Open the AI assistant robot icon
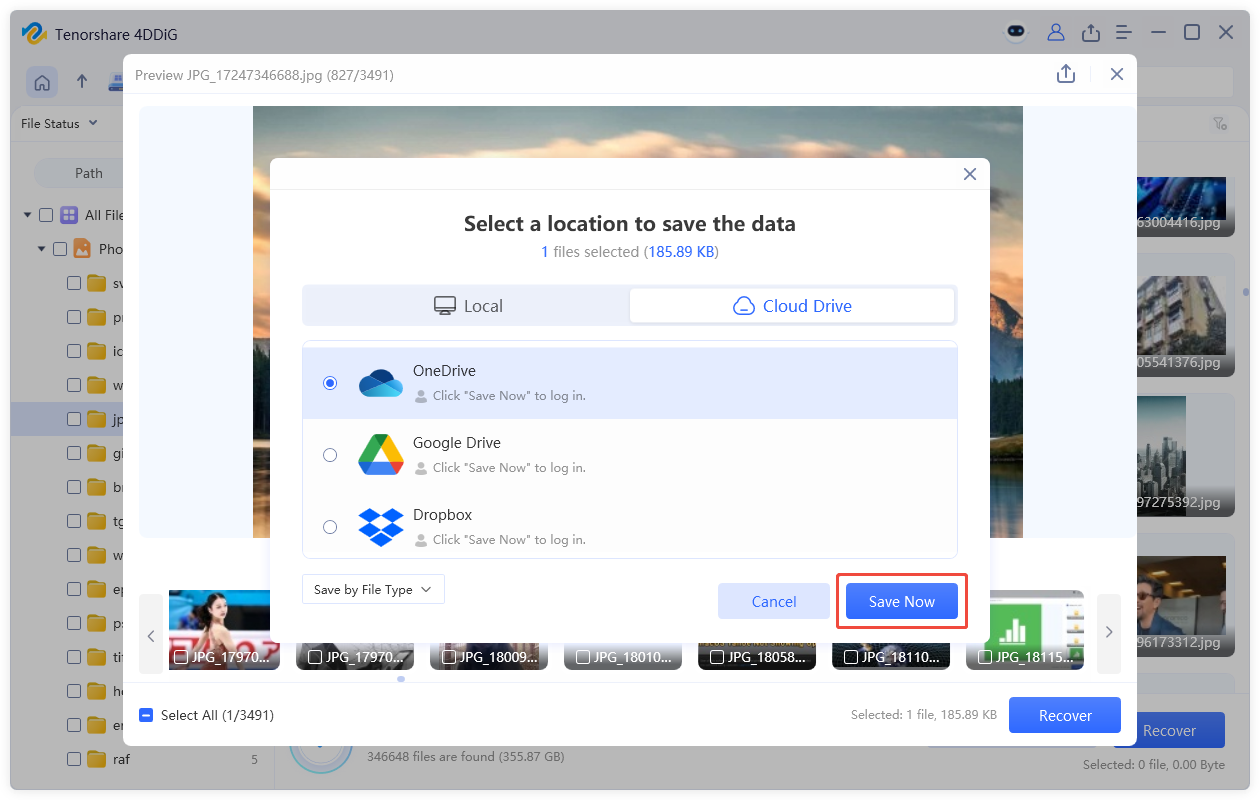Image resolution: width=1260 pixels, height=800 pixels. tap(1016, 32)
